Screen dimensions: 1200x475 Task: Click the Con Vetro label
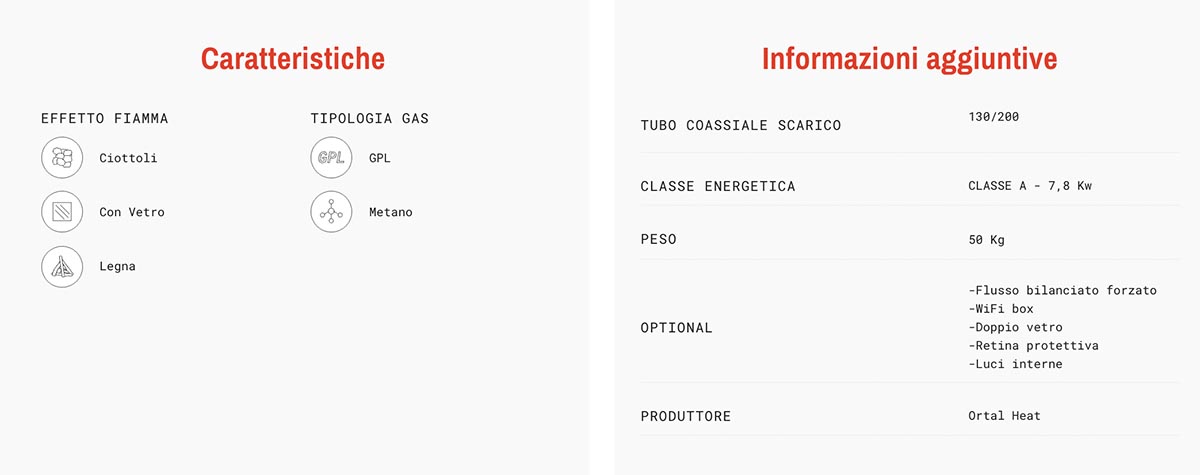coord(132,212)
